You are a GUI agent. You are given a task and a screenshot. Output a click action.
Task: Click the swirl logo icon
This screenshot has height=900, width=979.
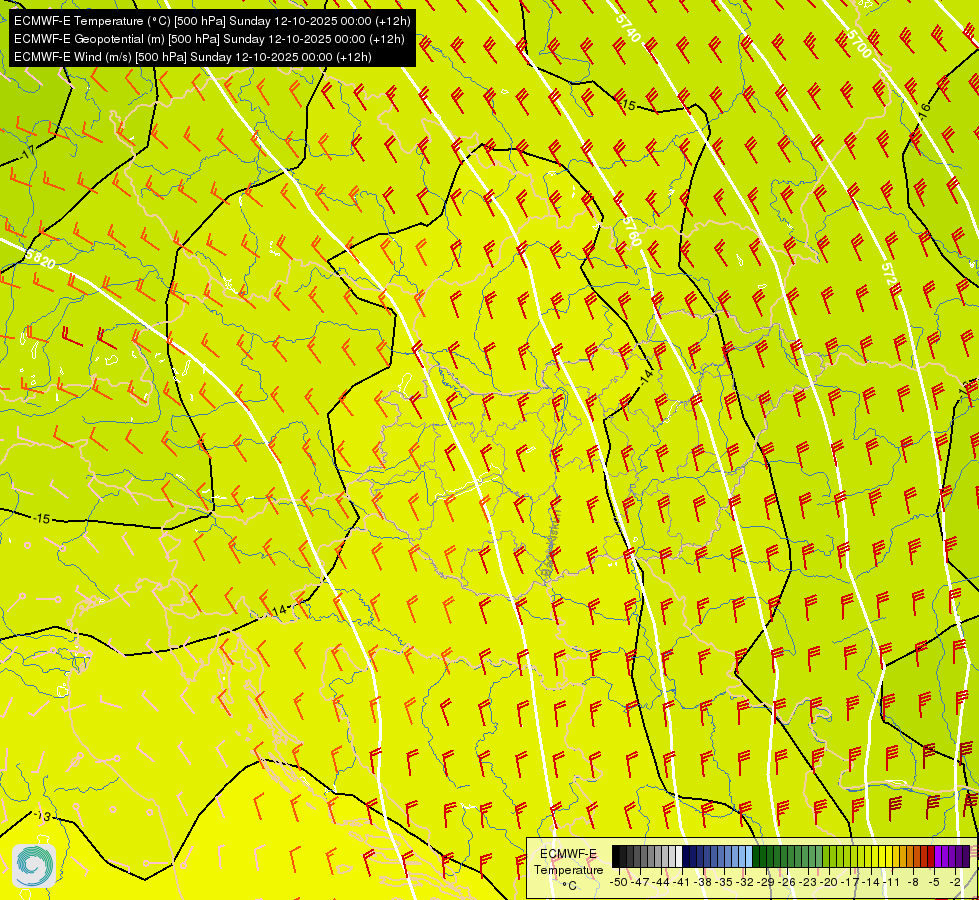coord(34,866)
